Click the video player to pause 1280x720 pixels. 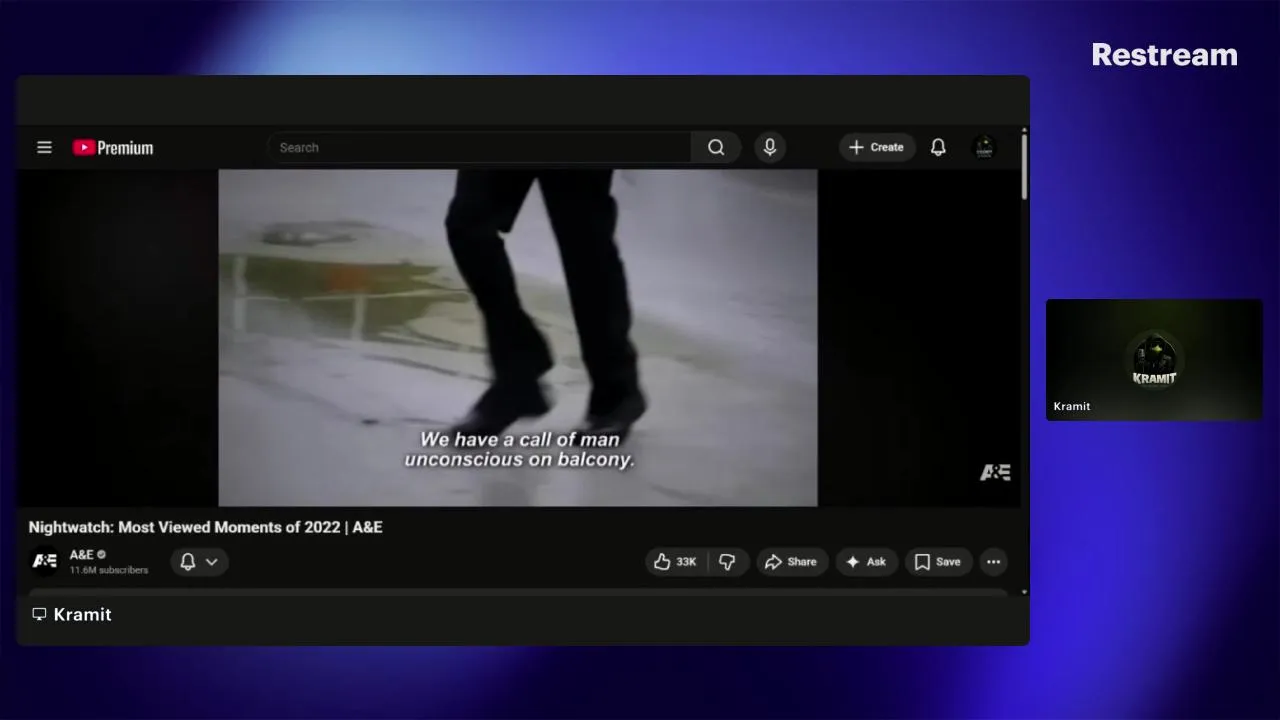tap(518, 337)
